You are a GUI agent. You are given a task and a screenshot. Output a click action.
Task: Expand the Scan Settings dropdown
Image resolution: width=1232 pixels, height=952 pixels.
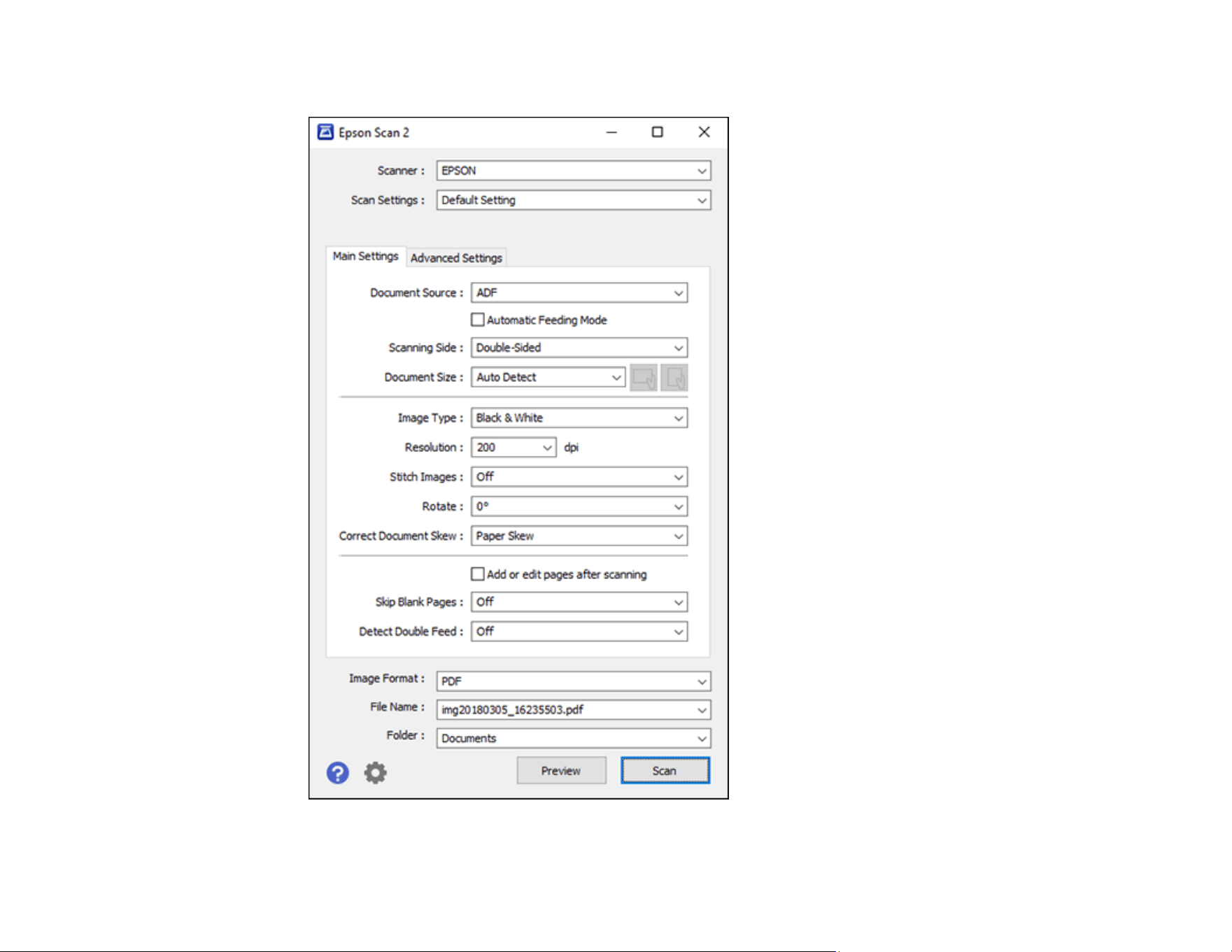click(574, 200)
